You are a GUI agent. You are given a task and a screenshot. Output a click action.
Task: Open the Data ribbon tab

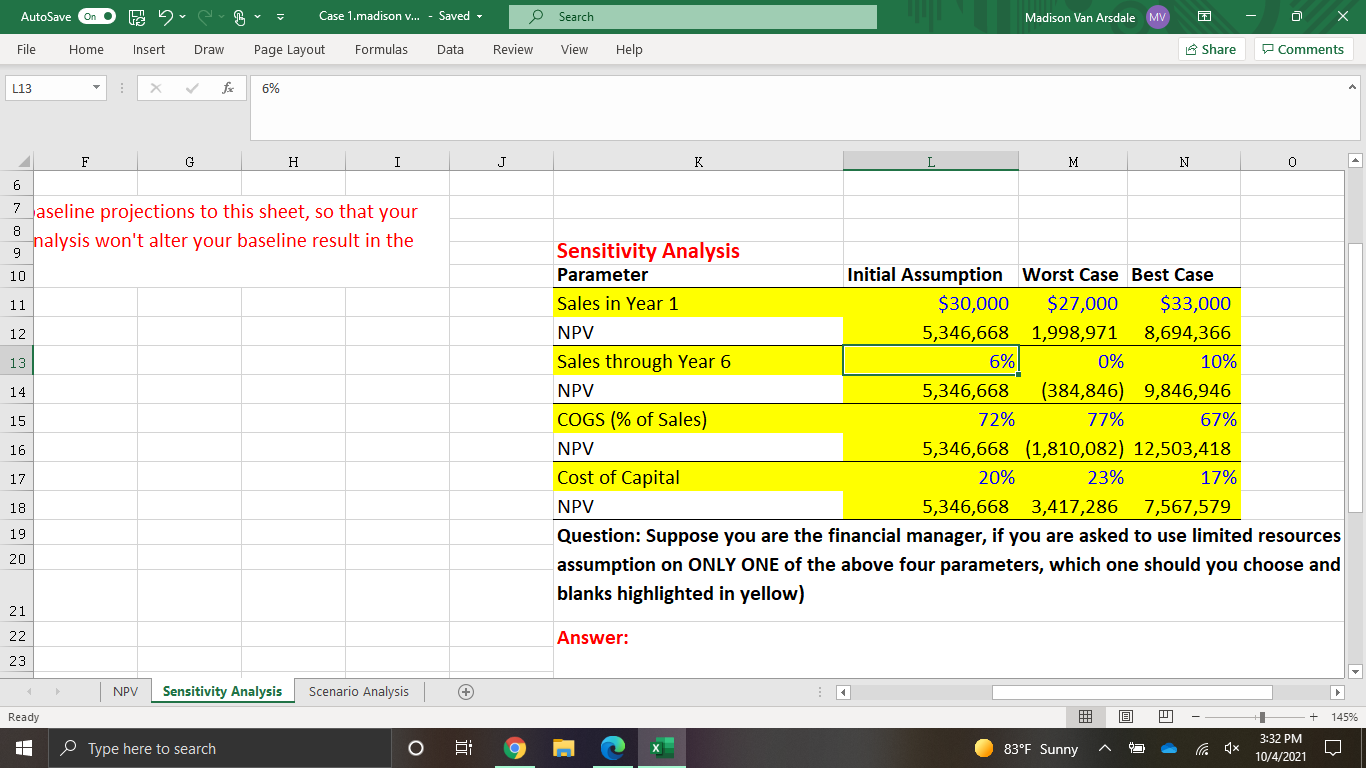pyautogui.click(x=450, y=49)
